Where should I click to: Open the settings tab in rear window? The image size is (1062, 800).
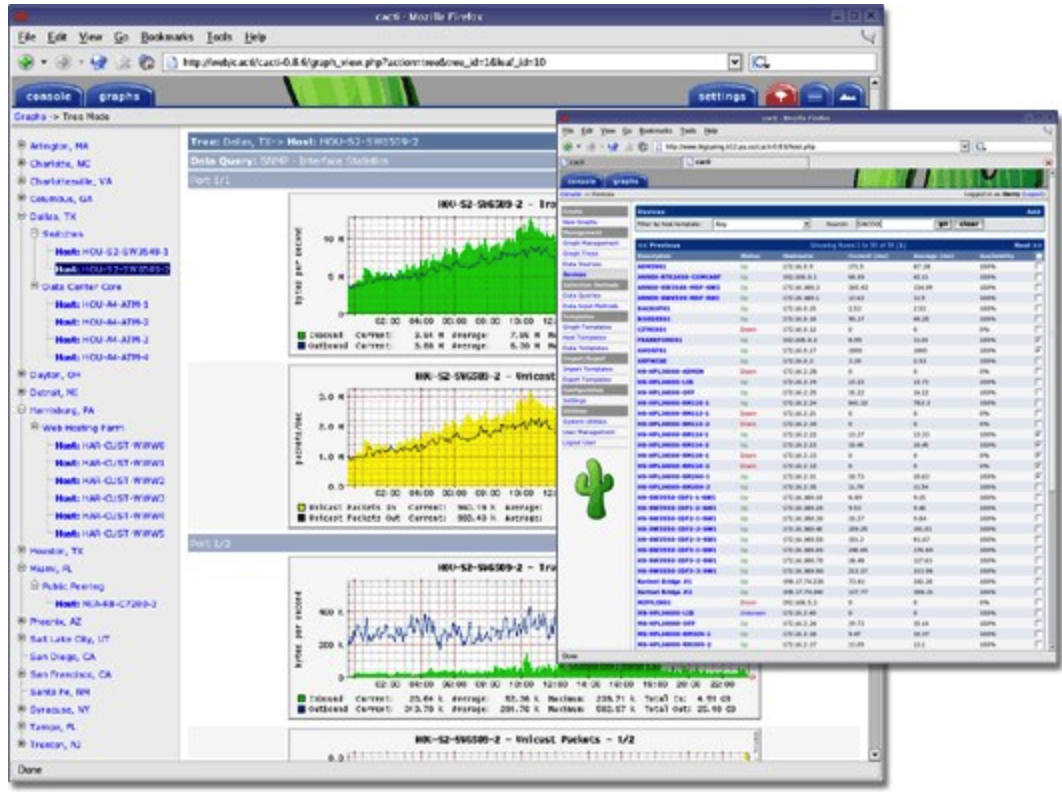(722, 96)
